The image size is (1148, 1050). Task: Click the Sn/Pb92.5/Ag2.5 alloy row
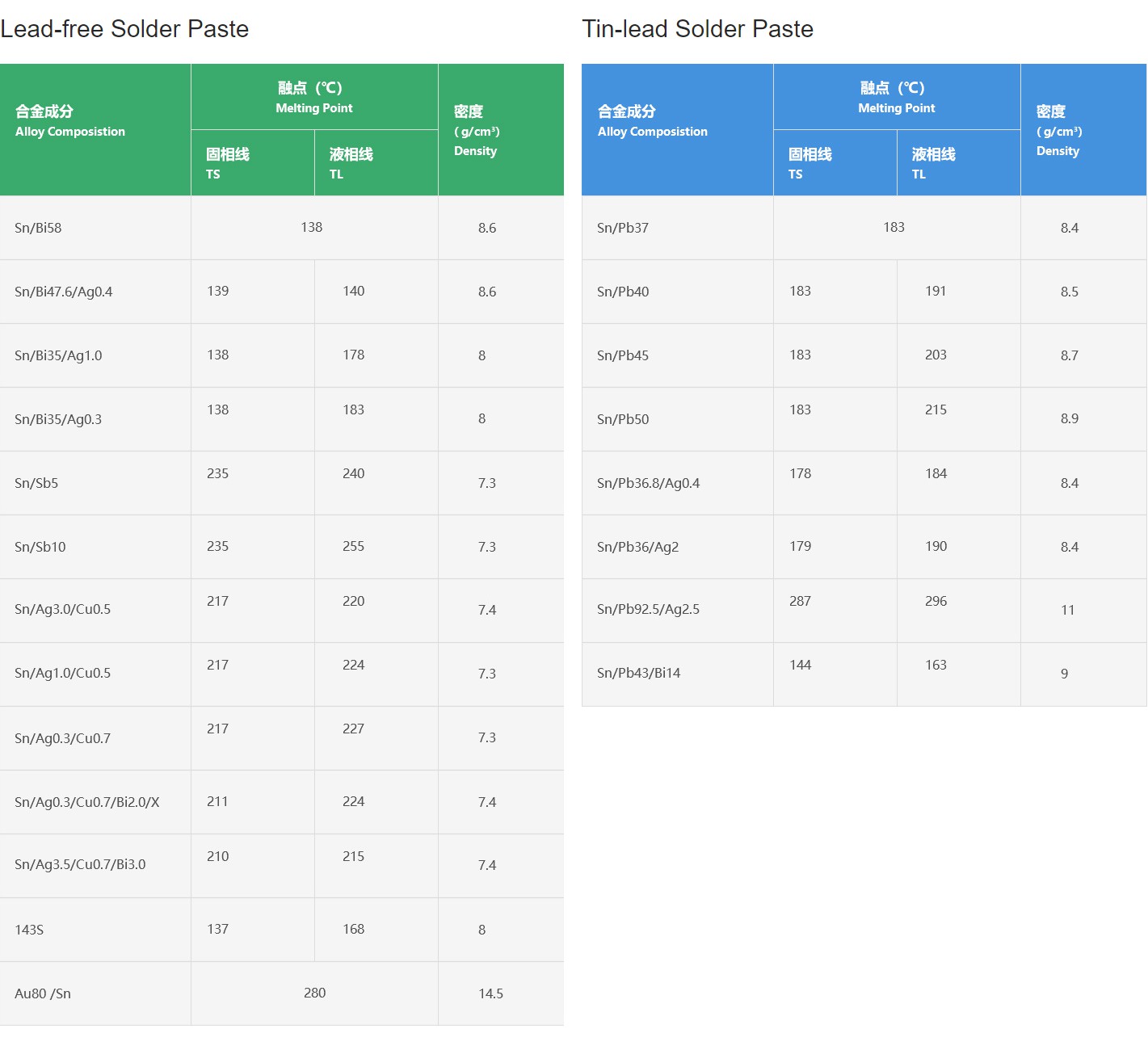point(648,610)
